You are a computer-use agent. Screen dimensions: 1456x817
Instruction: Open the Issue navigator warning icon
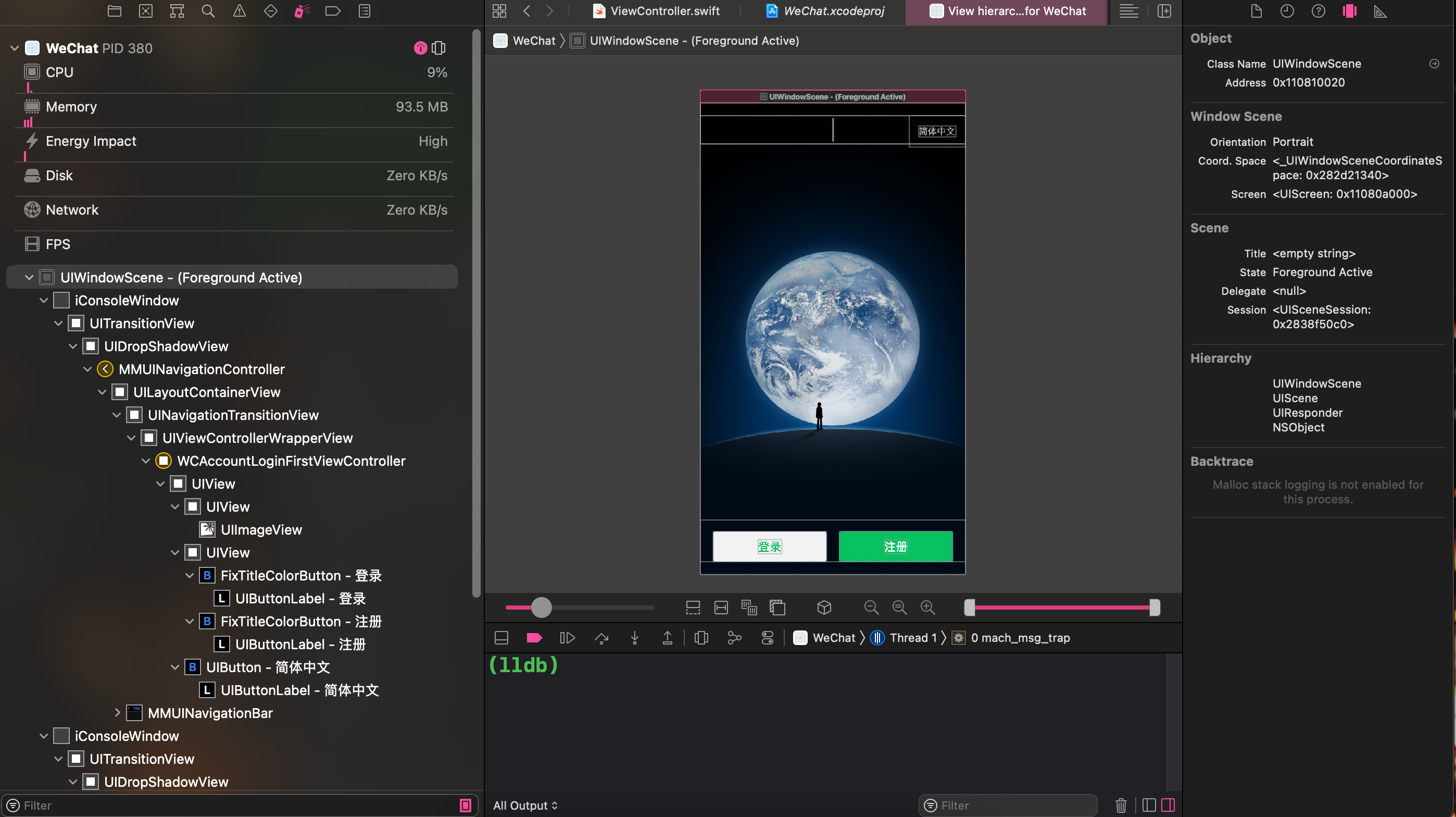point(240,11)
